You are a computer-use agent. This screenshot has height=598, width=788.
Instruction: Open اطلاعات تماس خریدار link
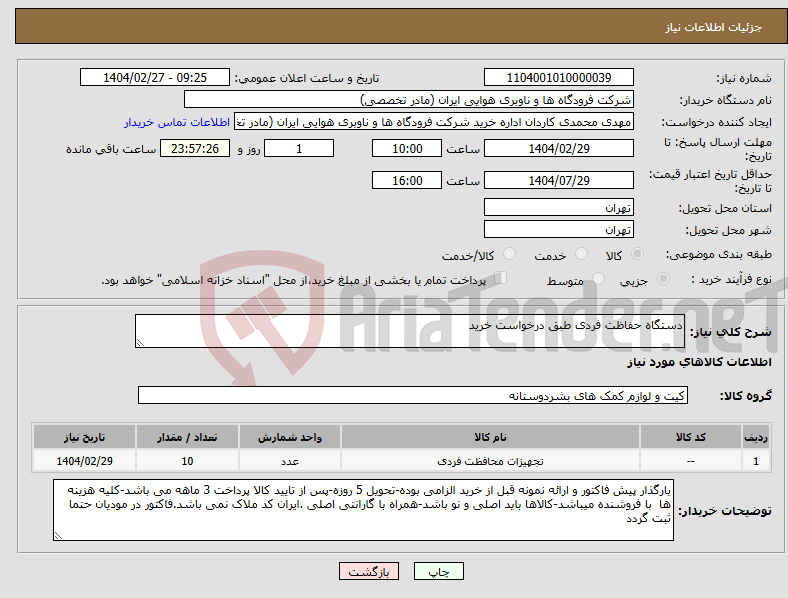177,122
